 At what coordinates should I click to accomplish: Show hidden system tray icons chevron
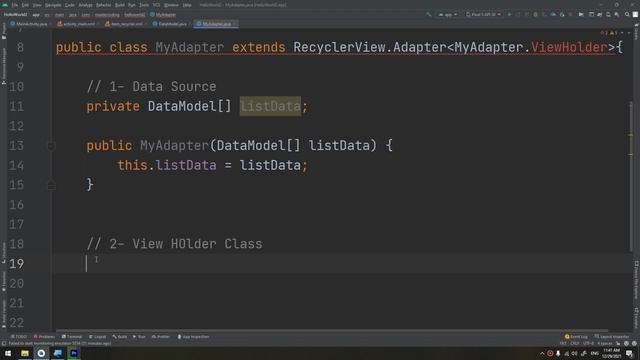(542, 353)
